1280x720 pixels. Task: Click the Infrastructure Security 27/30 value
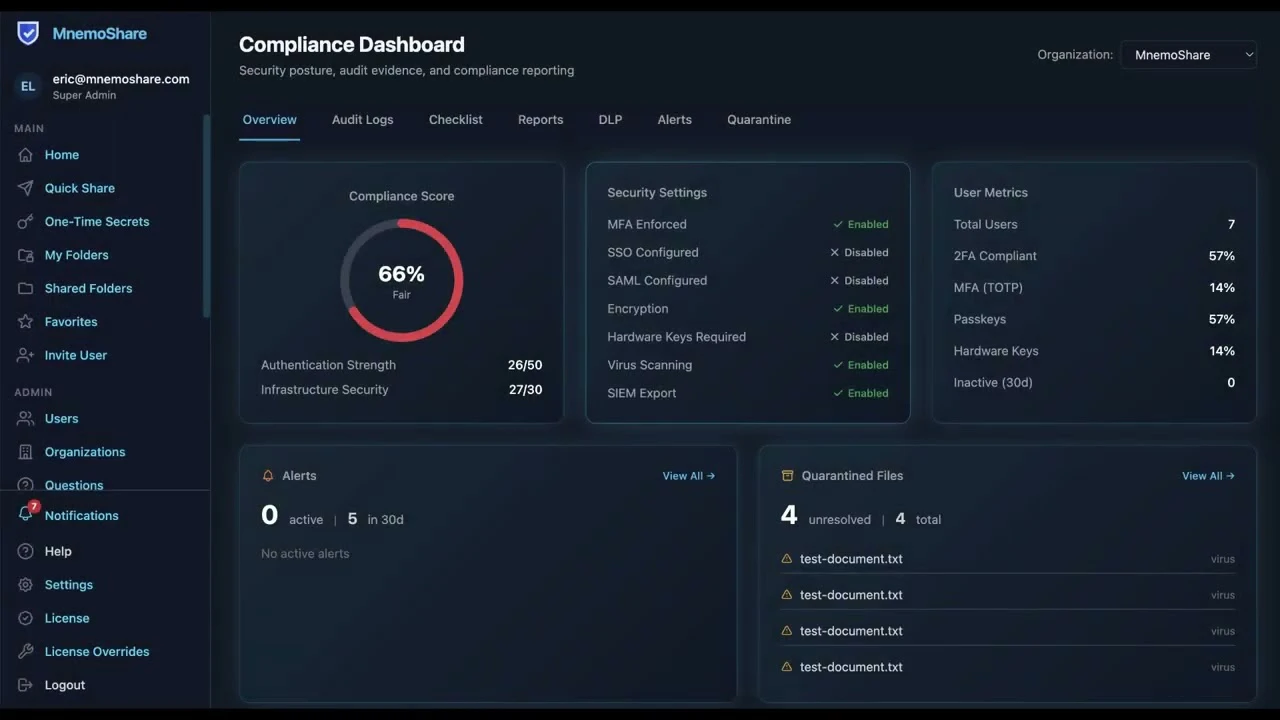[525, 390]
